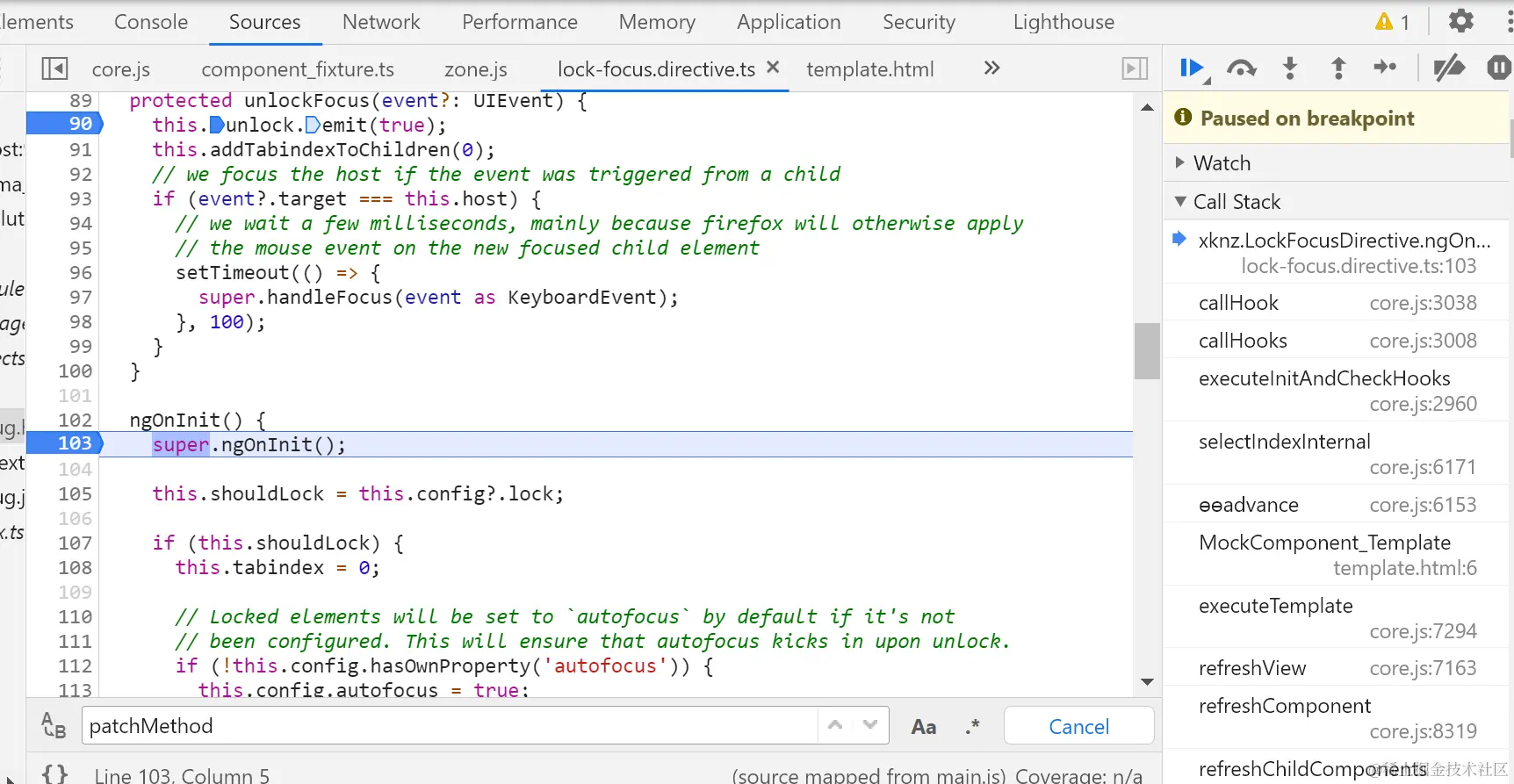
Task: Click the Step debugger icon
Action: (1385, 68)
